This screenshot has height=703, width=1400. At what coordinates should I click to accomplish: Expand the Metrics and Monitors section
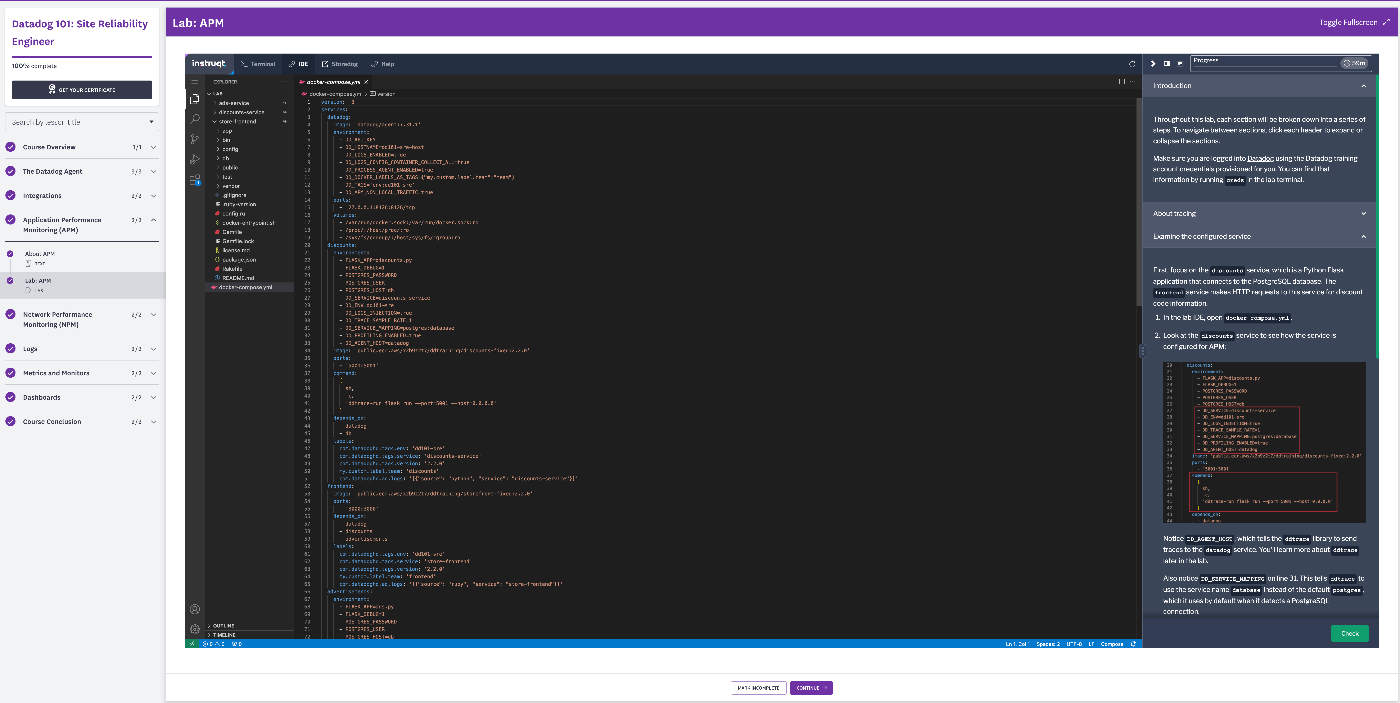pyautogui.click(x=82, y=373)
